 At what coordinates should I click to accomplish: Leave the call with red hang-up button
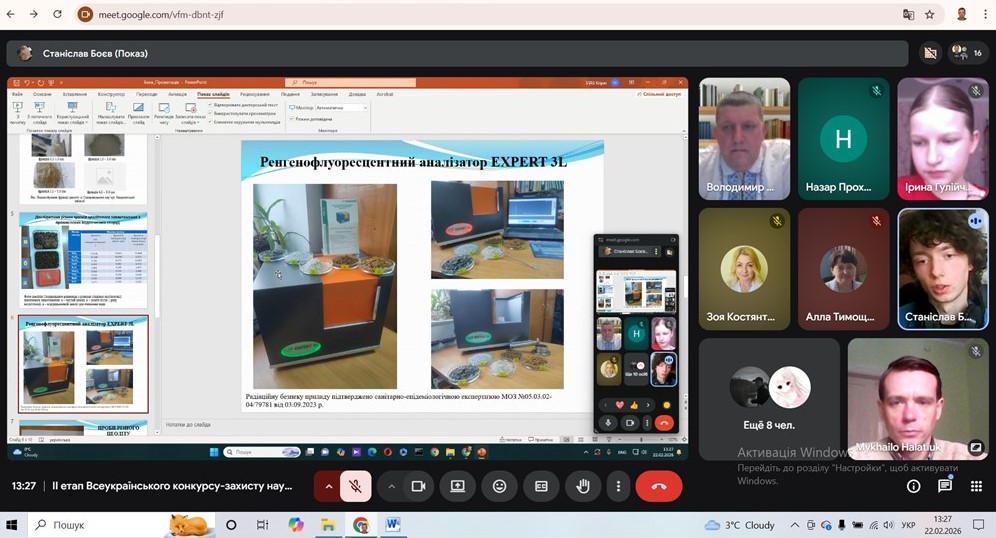tap(658, 486)
